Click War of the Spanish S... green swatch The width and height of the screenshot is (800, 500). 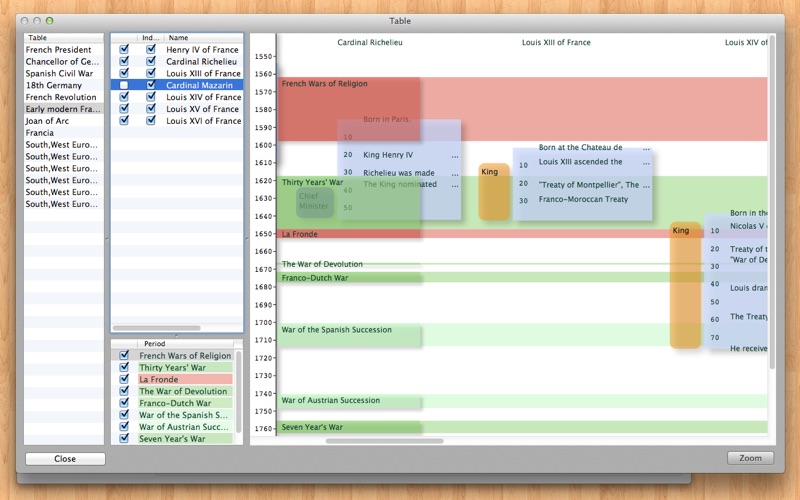pos(186,415)
